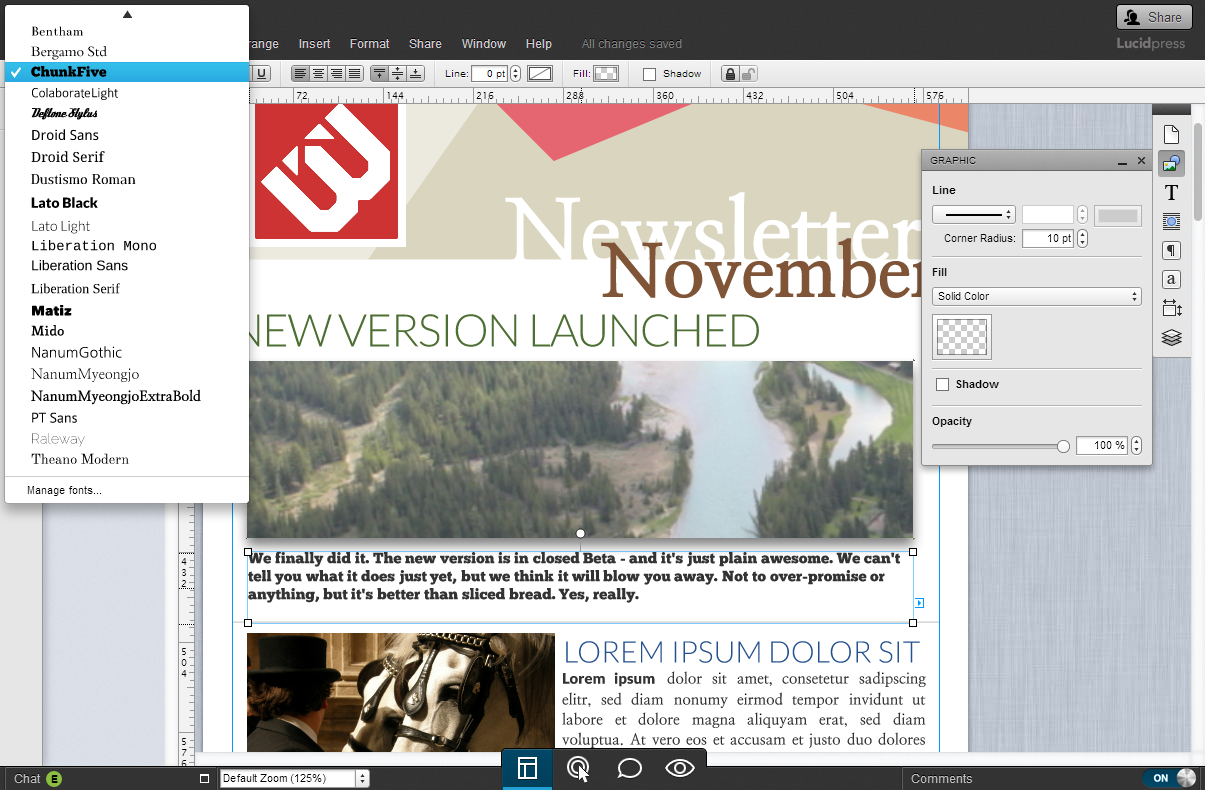
Task: Open the Solid Color fill type dropdown
Action: tap(1037, 296)
